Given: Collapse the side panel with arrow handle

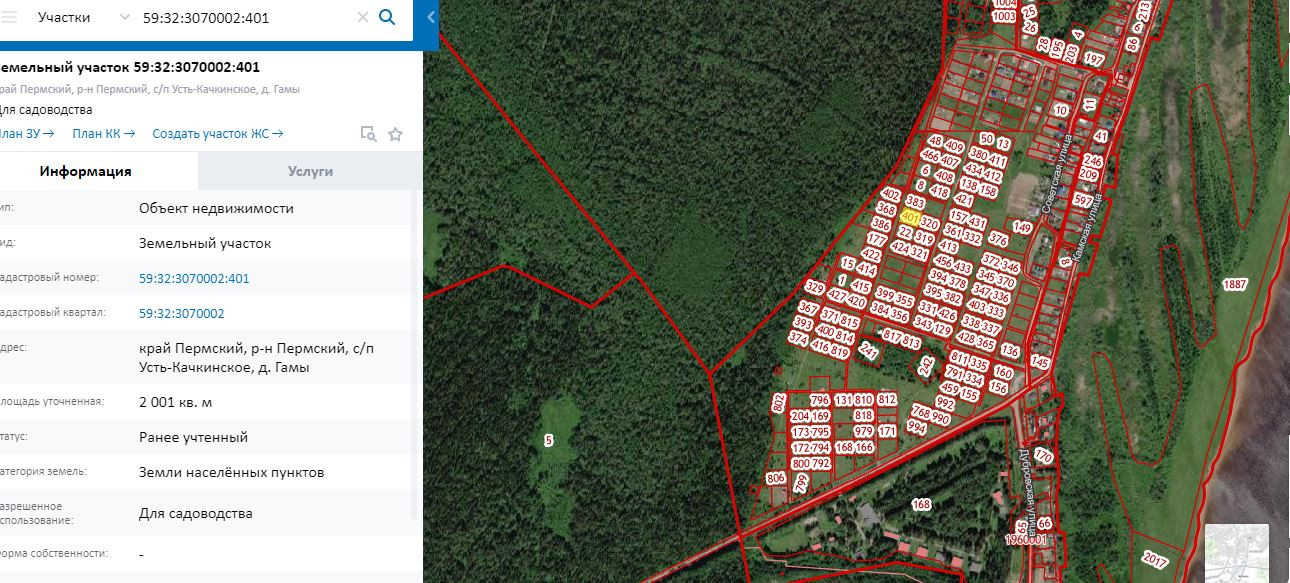Looking at the screenshot, I should tap(430, 17).
